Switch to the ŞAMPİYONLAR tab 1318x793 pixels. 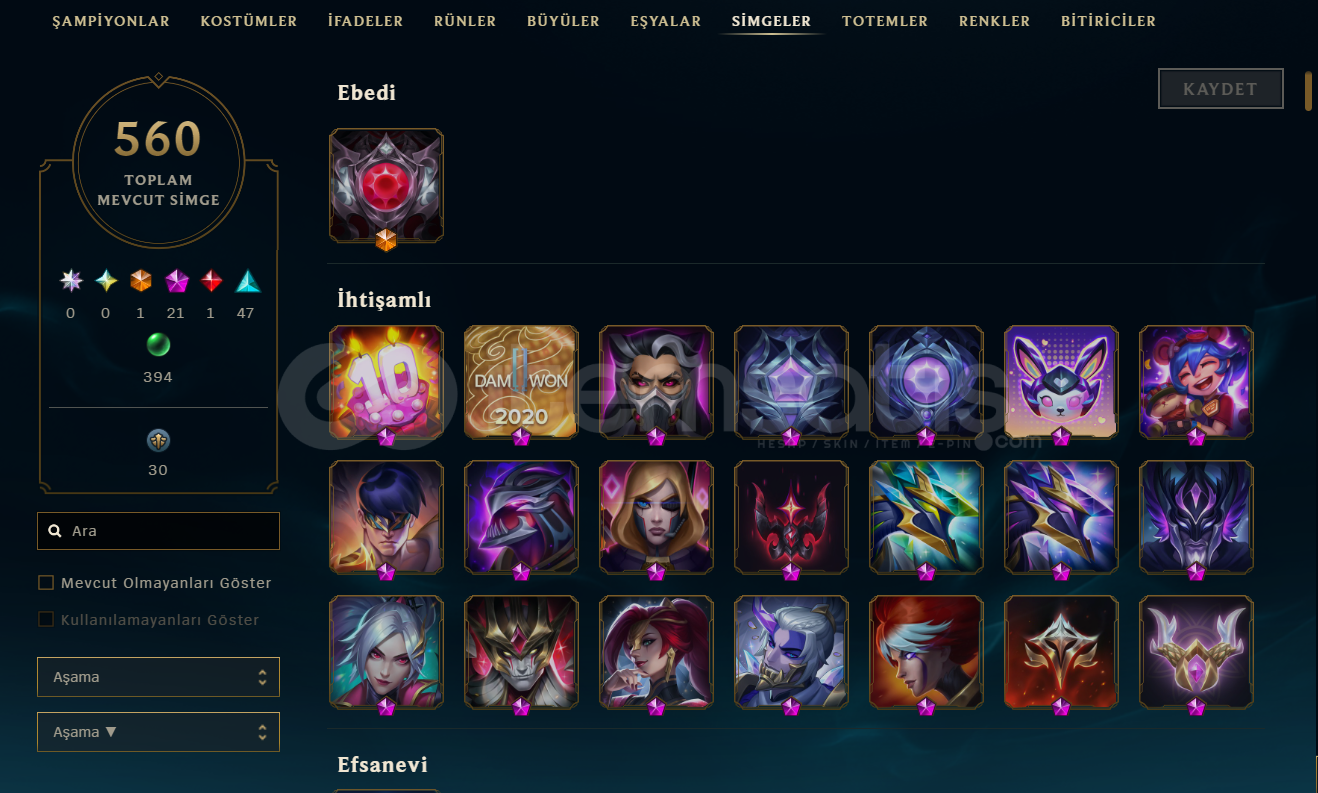111,21
